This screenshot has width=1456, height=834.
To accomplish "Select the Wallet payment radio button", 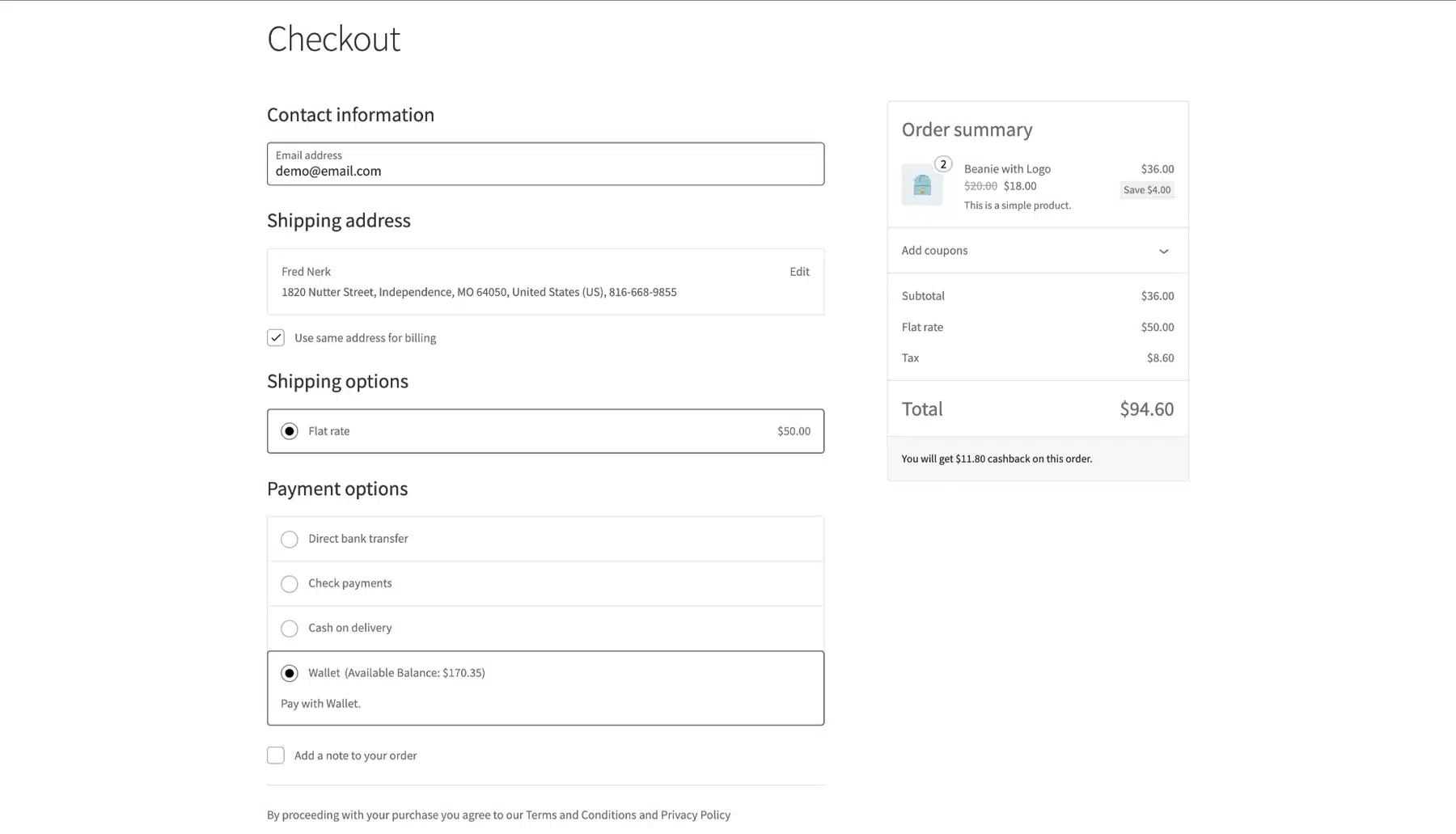I will click(289, 673).
